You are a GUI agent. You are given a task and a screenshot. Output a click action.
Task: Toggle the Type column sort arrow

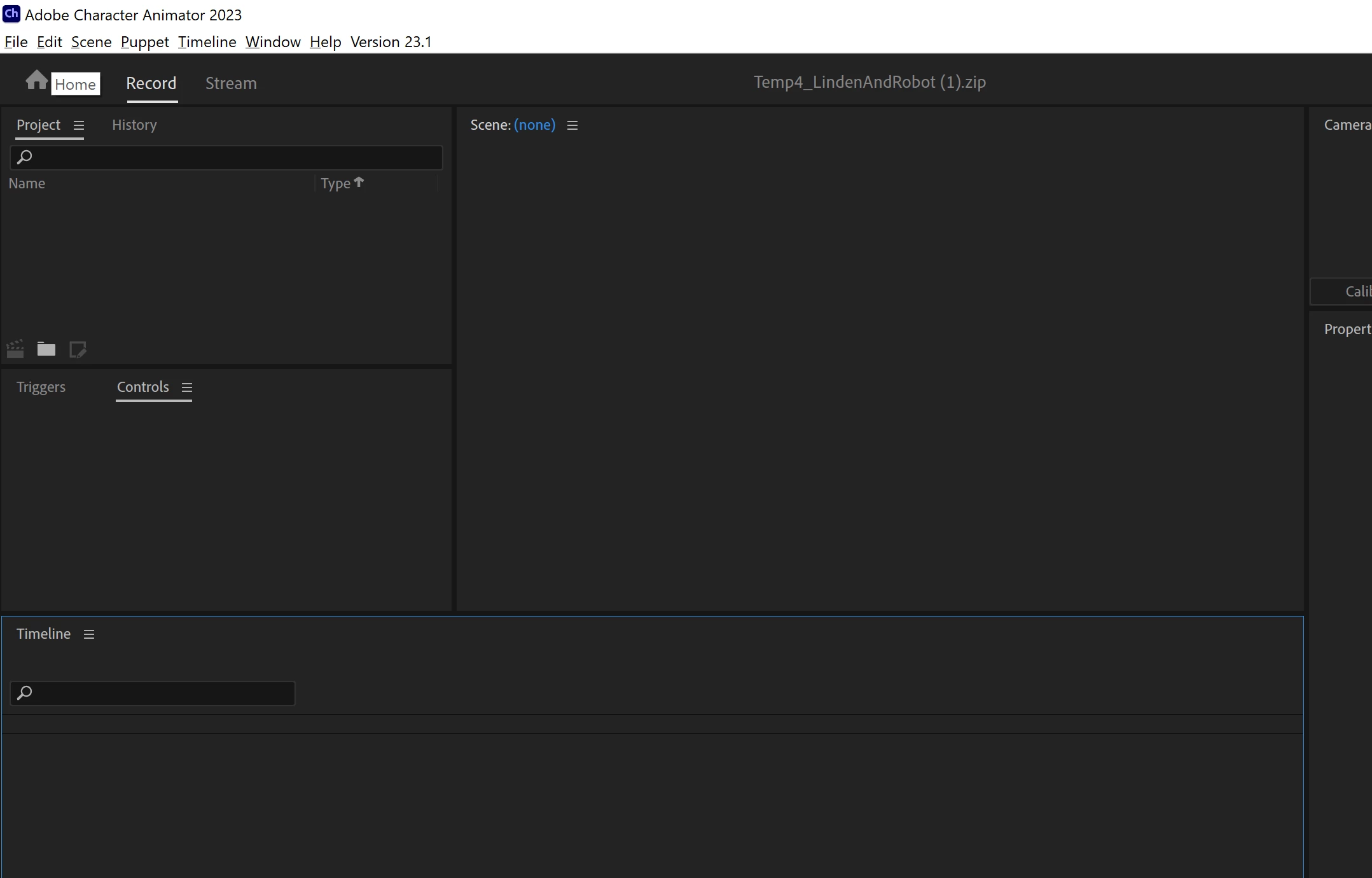pos(359,183)
